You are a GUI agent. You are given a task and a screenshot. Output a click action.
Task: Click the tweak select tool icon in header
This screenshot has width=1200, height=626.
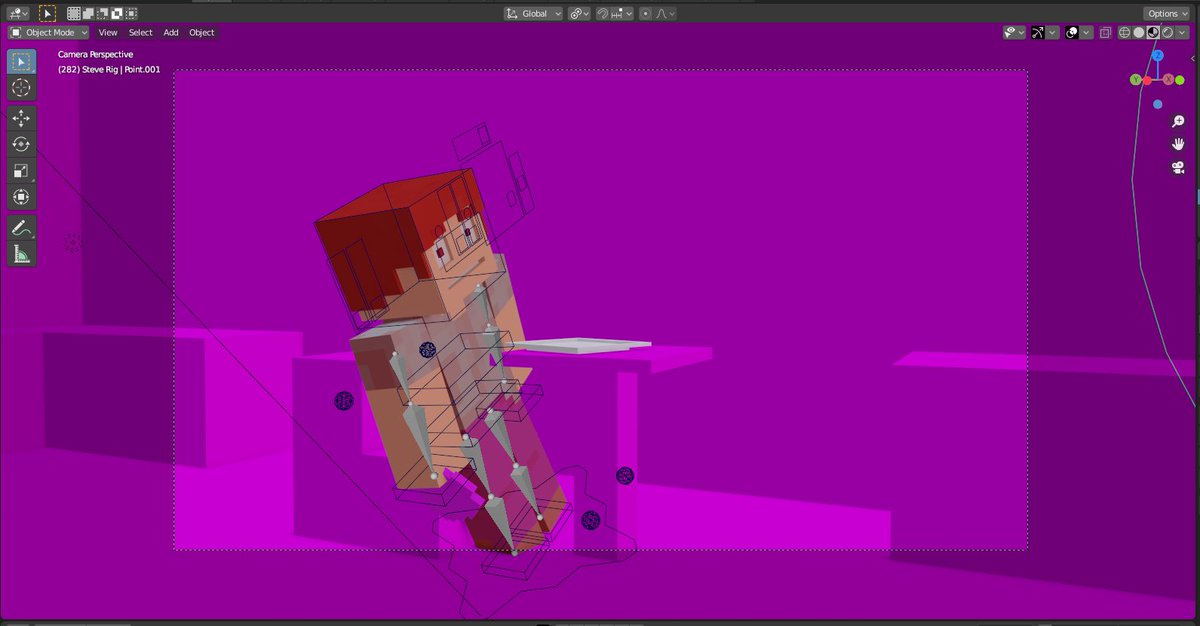pyautogui.click(x=48, y=14)
